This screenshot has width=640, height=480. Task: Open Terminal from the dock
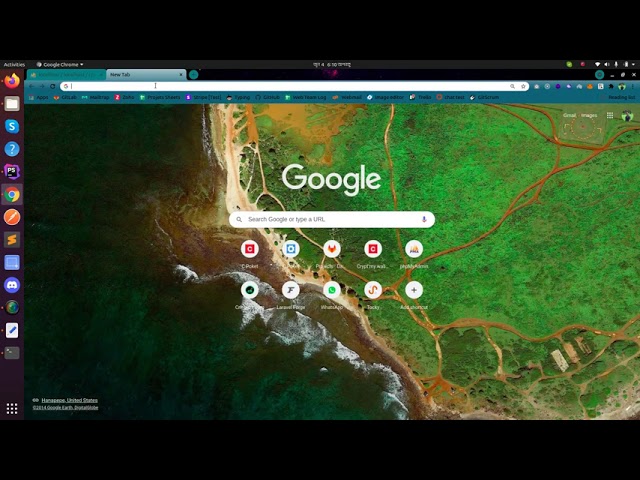(12, 353)
